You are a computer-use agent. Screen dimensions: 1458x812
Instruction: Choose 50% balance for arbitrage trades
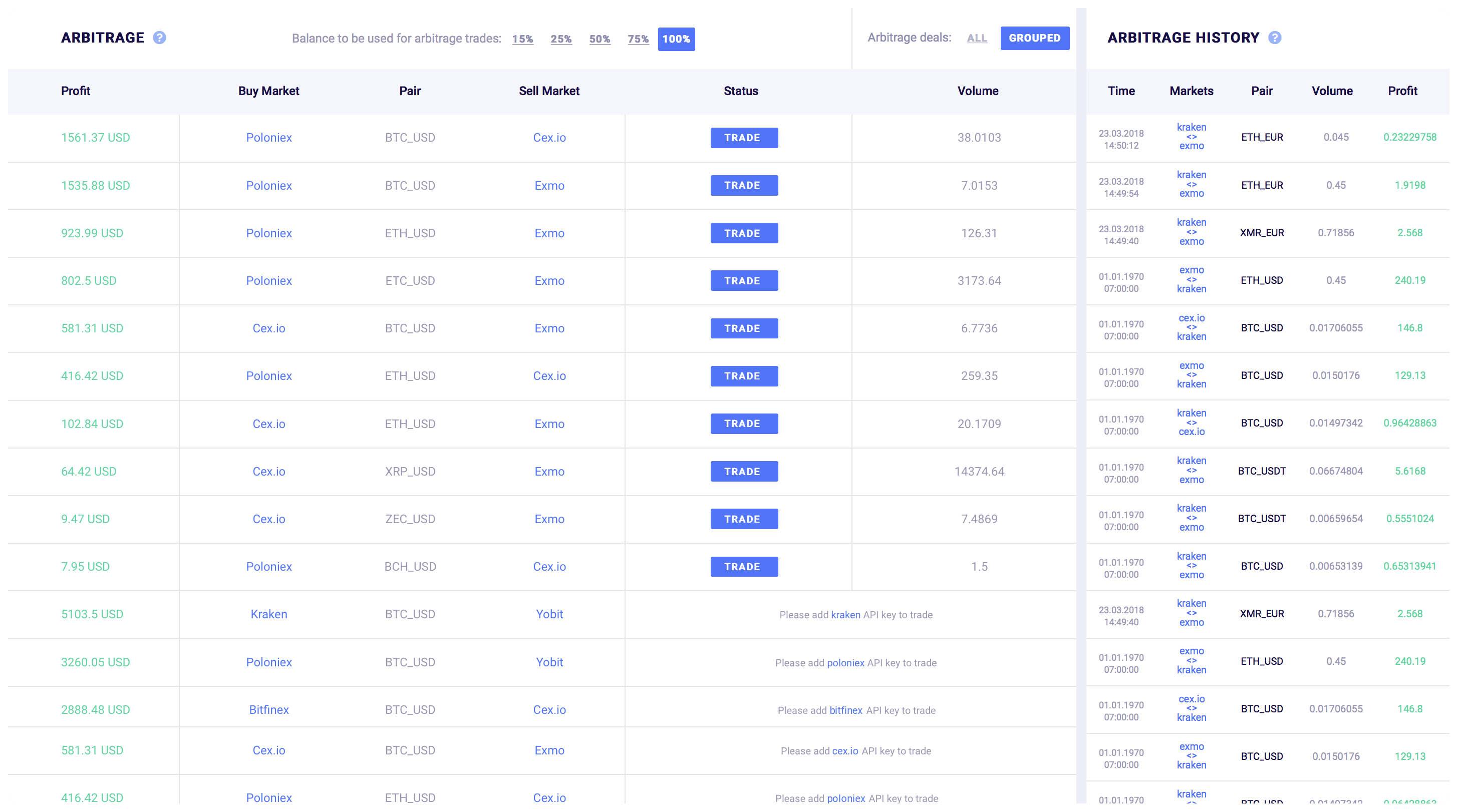600,39
